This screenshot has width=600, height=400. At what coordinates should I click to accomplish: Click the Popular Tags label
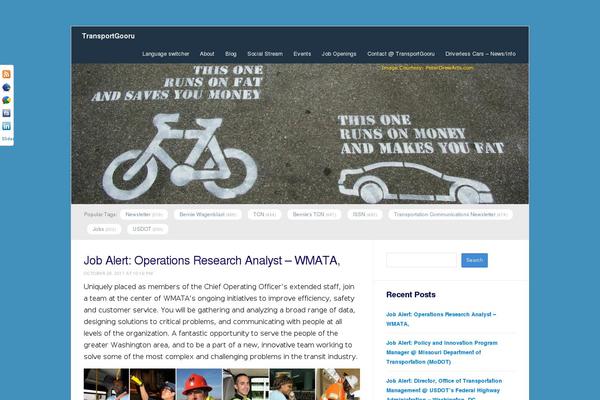pyautogui.click(x=100, y=214)
